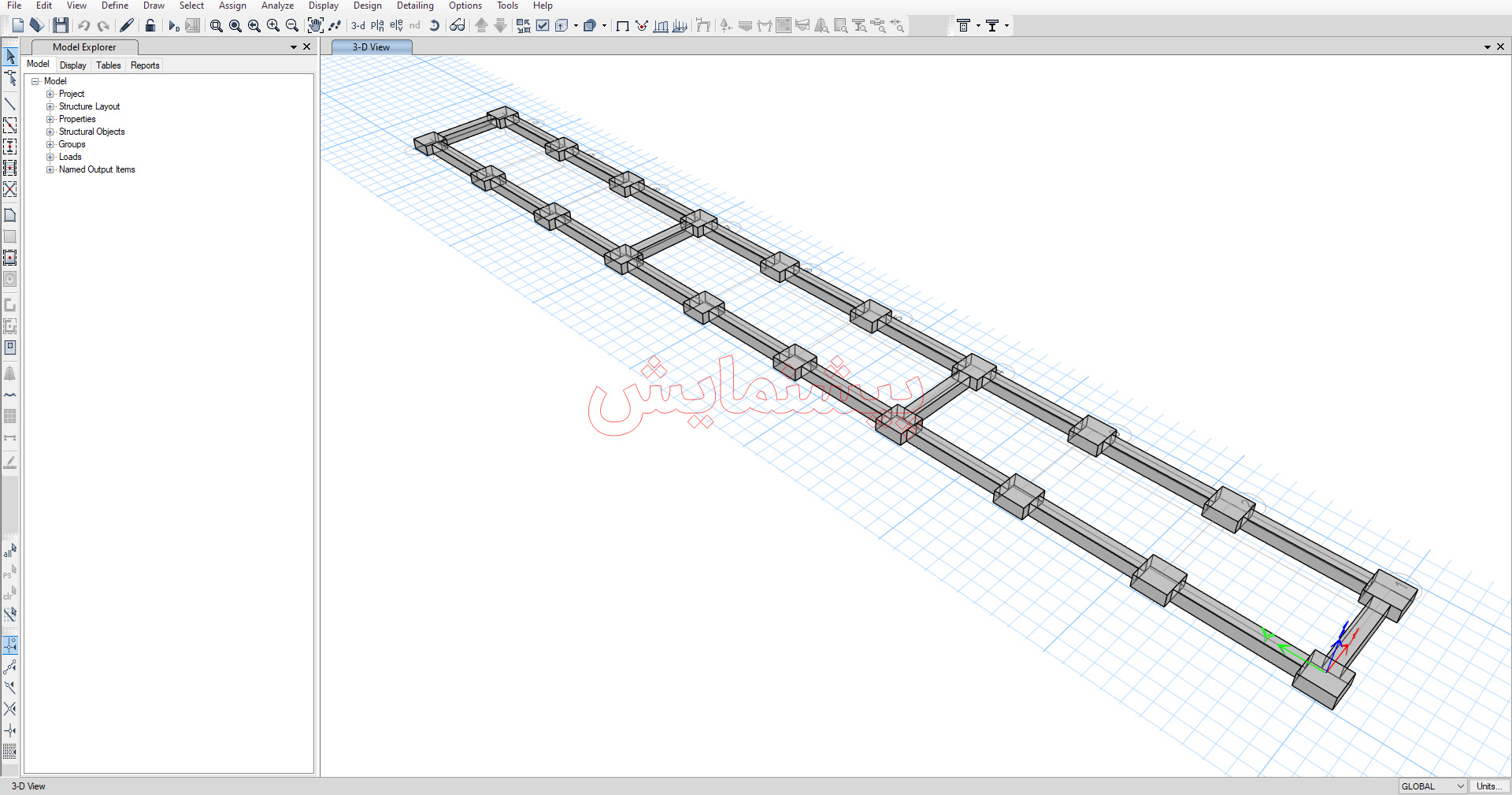Expand the Project tree node
Screen dimensions: 1512x795
click(x=50, y=94)
